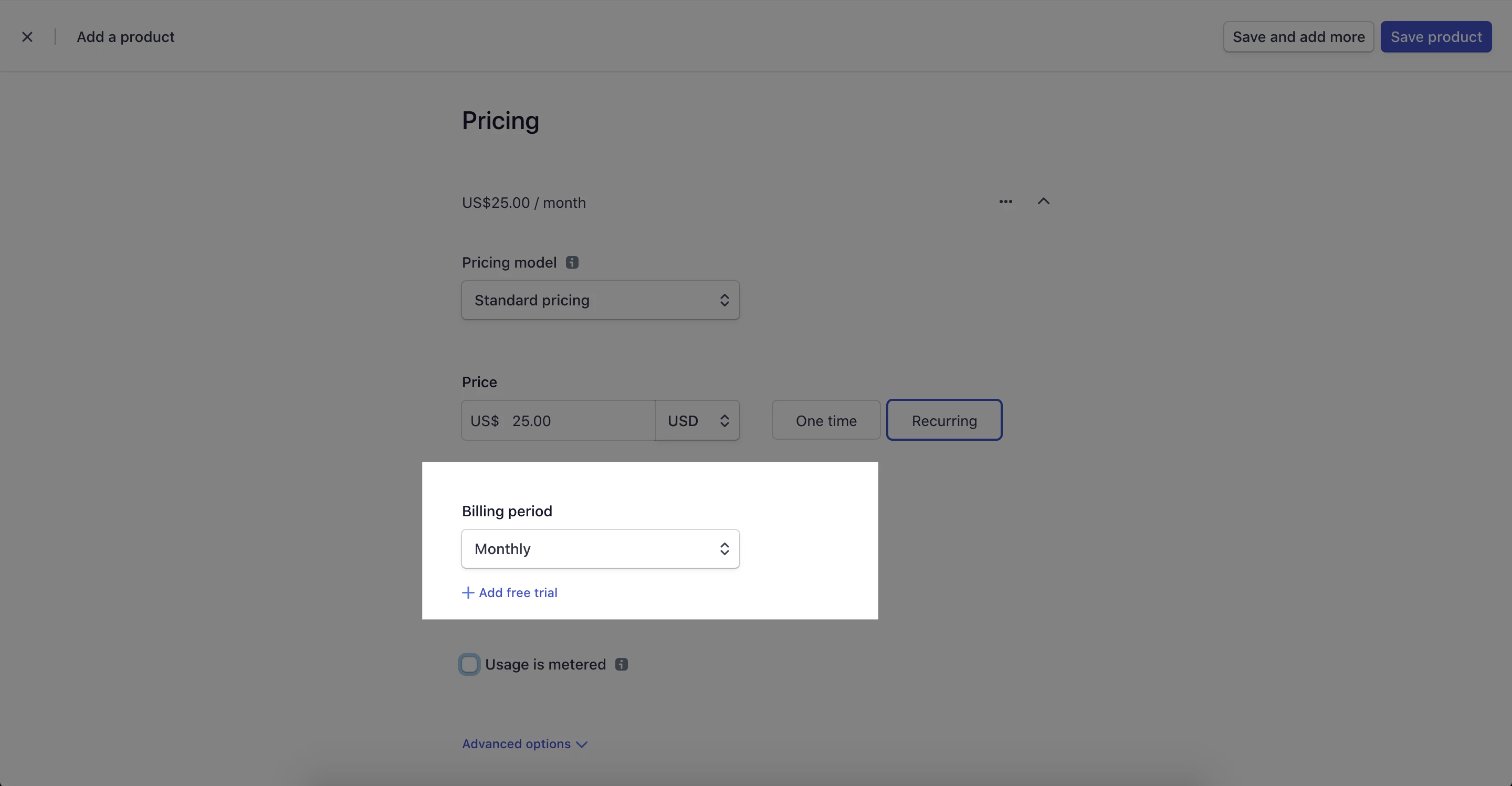Open the USD currency selector
The width and height of the screenshot is (1512, 786).
pyautogui.click(x=697, y=421)
